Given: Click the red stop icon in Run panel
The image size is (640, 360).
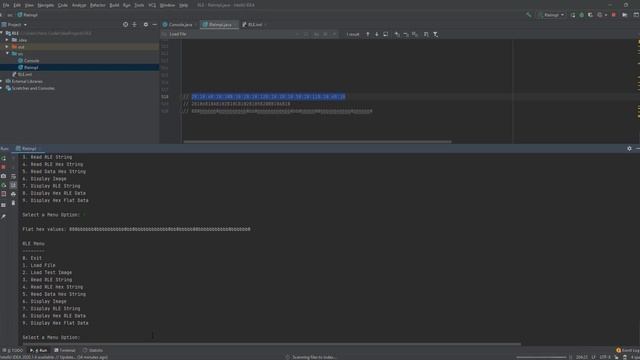Looking at the screenshot, I should click(x=4, y=167).
